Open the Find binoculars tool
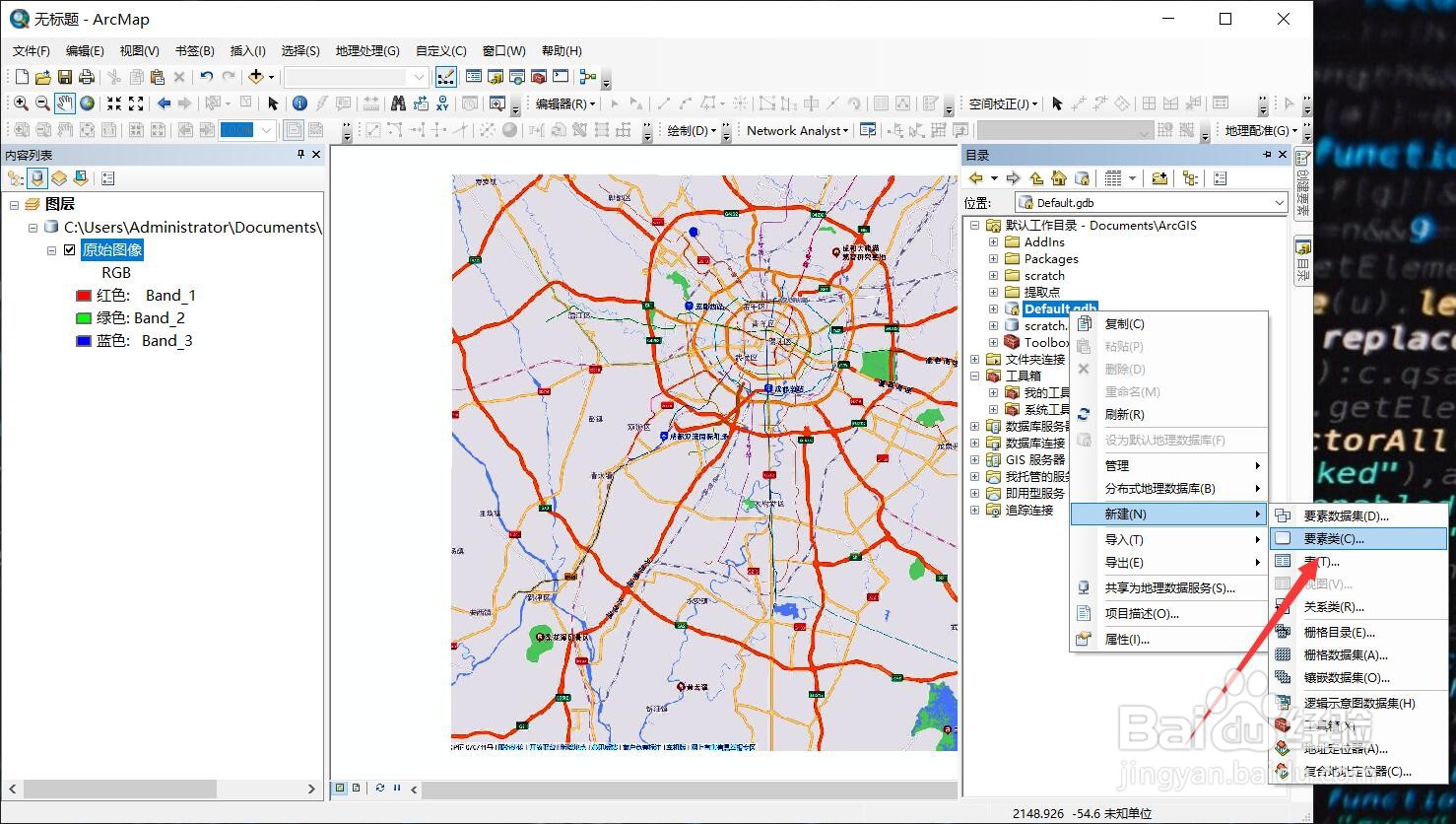Image resolution: width=1456 pixels, height=824 pixels. pyautogui.click(x=398, y=103)
